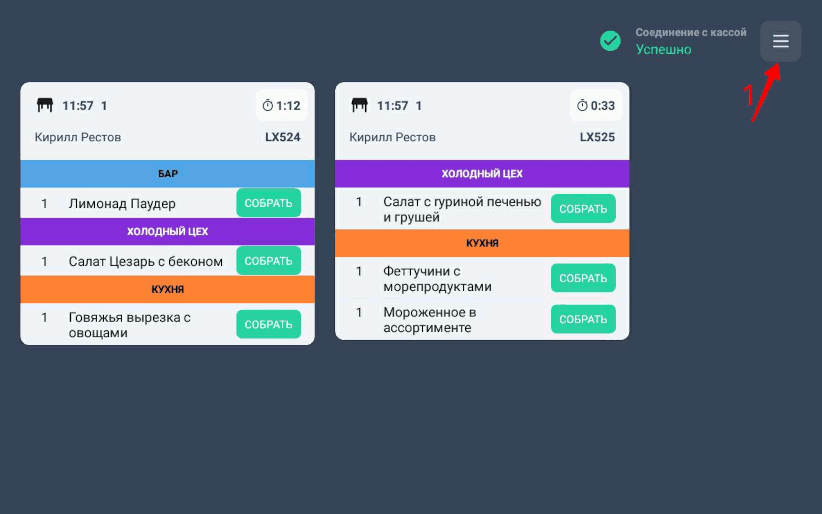The width and height of the screenshot is (822, 514).
Task: Click table icon on order LX525
Action: [360, 105]
